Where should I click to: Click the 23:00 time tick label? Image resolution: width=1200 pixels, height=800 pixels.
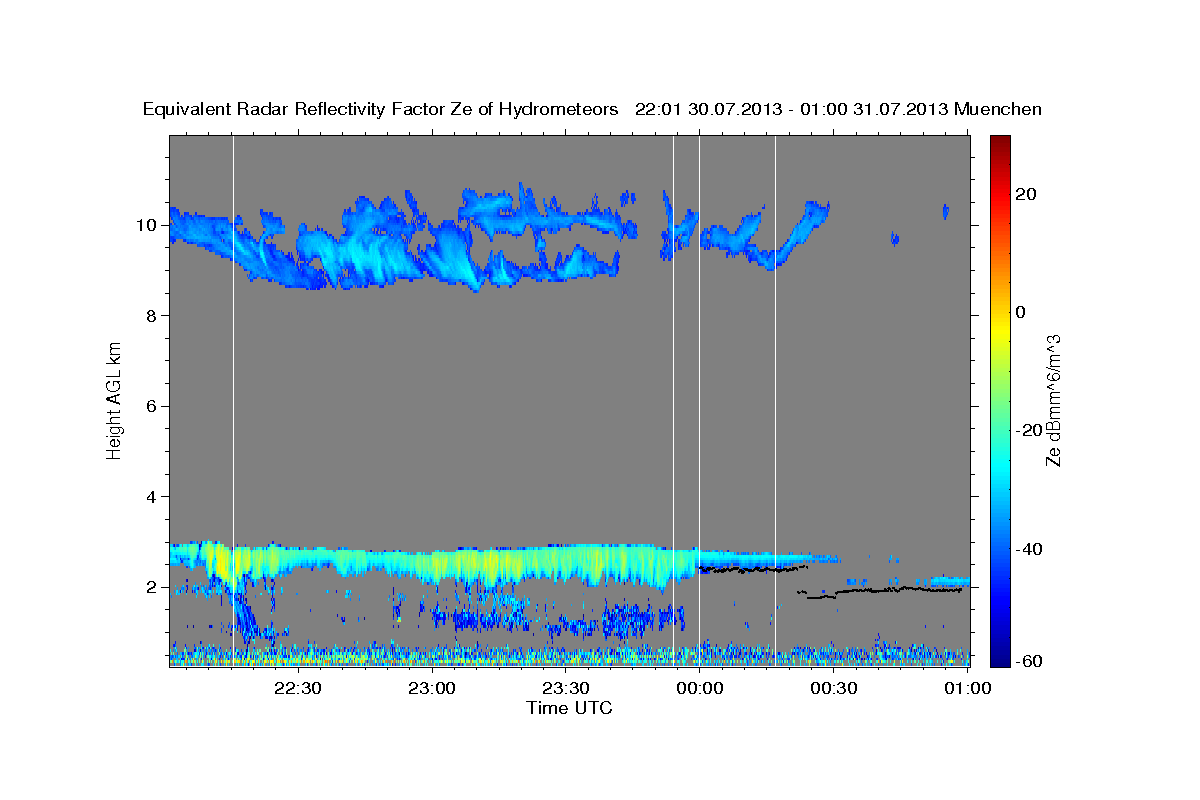pyautogui.click(x=432, y=688)
